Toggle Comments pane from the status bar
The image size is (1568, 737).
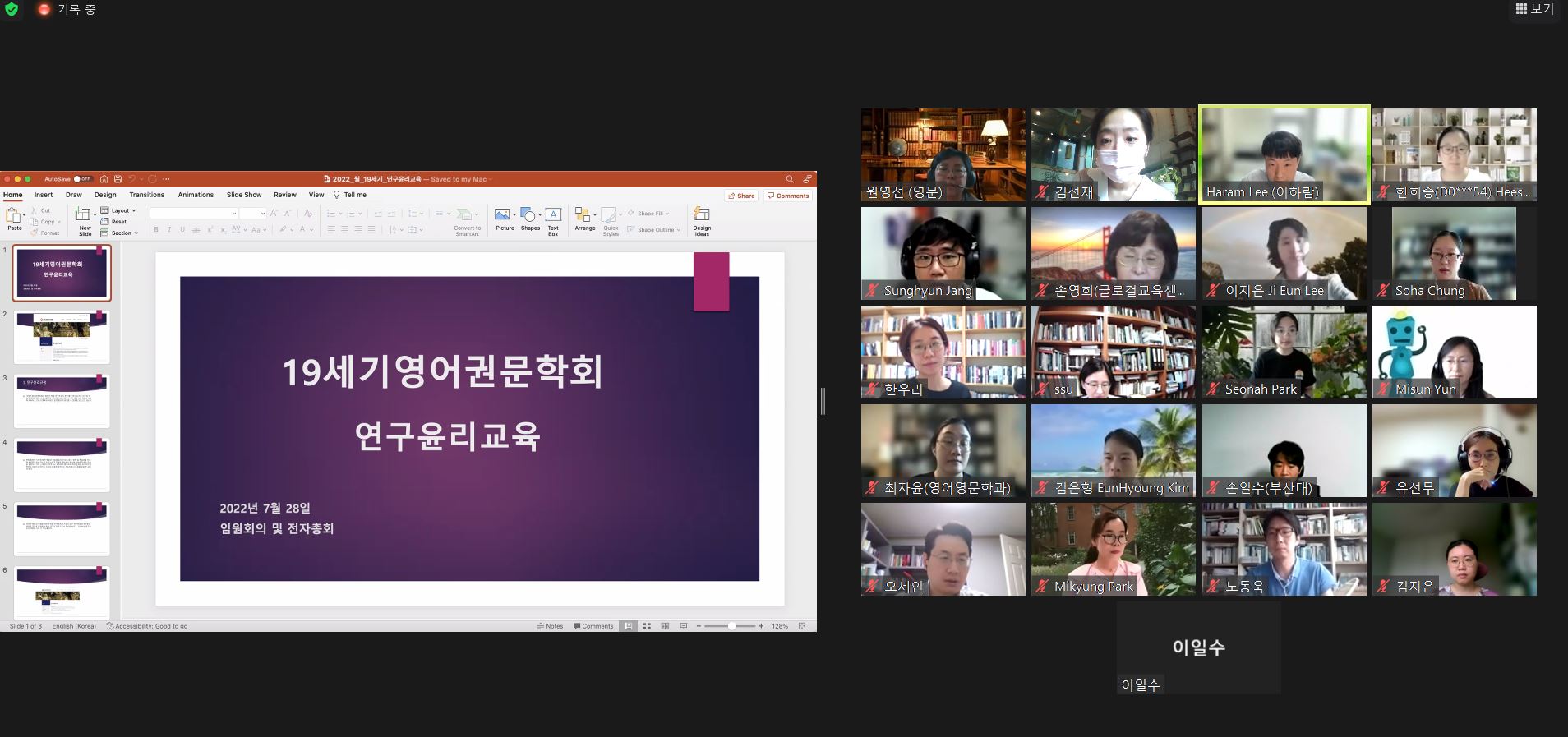(x=593, y=626)
